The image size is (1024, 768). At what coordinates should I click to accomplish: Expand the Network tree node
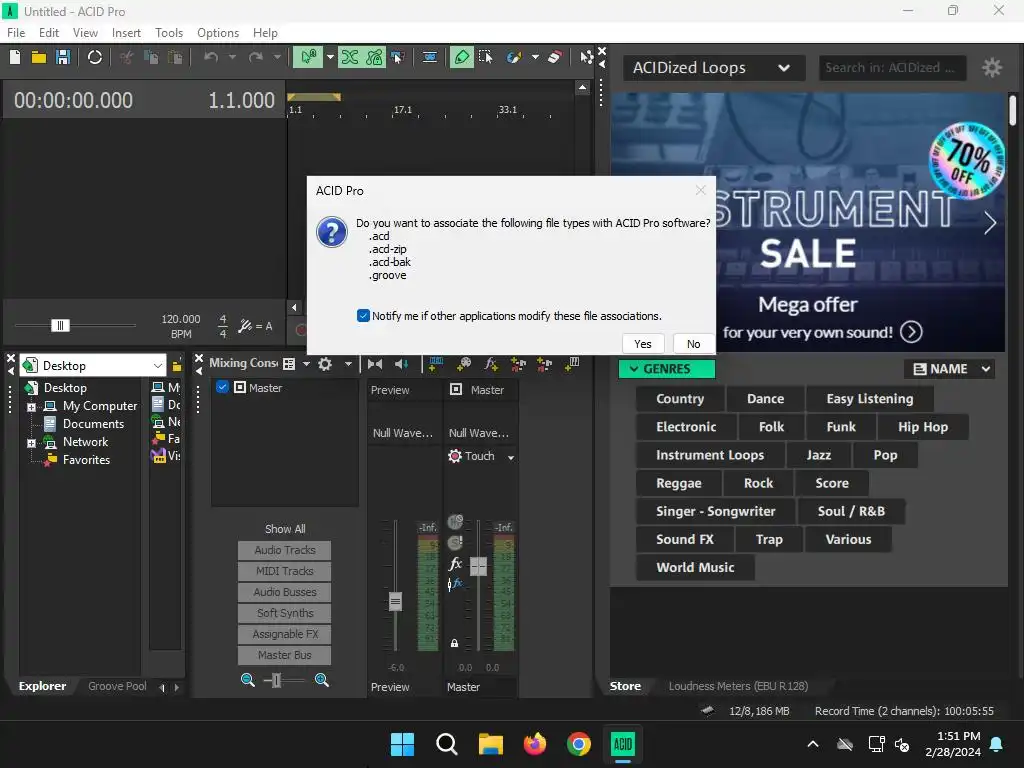pyautogui.click(x=31, y=443)
